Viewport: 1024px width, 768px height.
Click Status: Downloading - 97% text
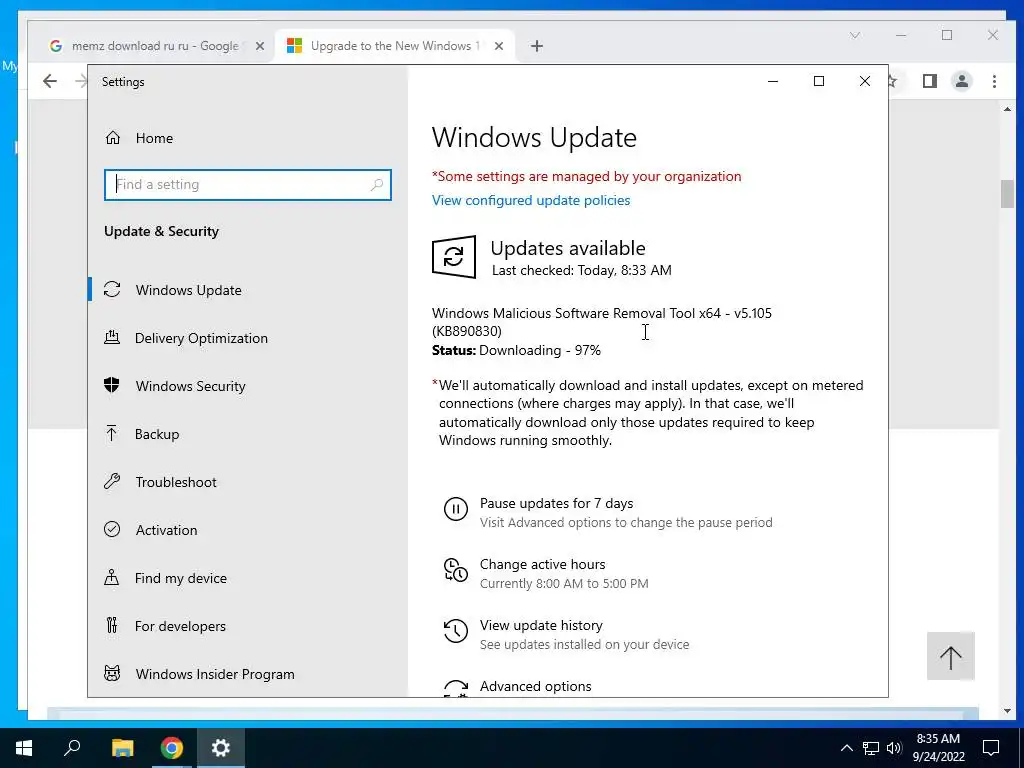(516, 351)
